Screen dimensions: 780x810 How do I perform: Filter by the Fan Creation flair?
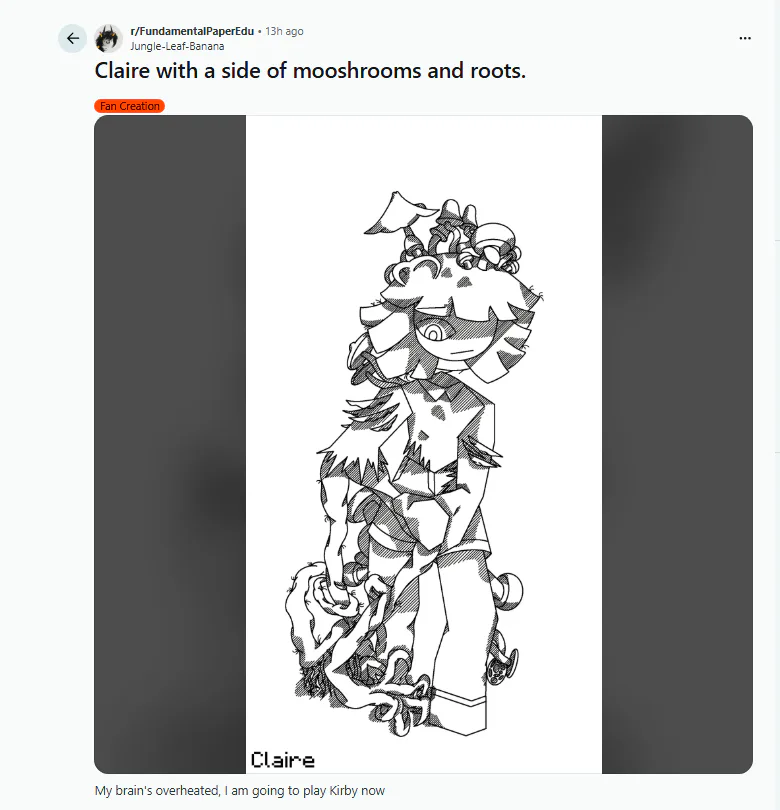coord(129,106)
